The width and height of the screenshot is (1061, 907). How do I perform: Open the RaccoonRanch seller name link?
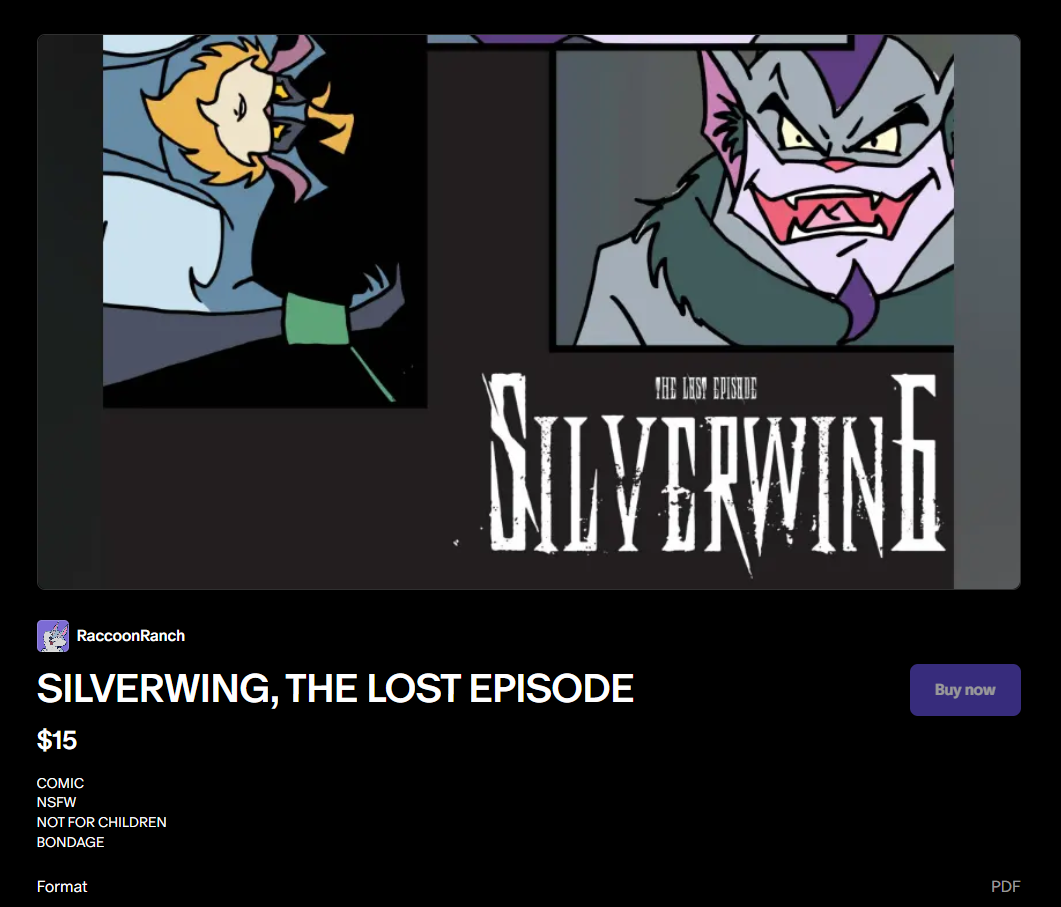(x=131, y=636)
